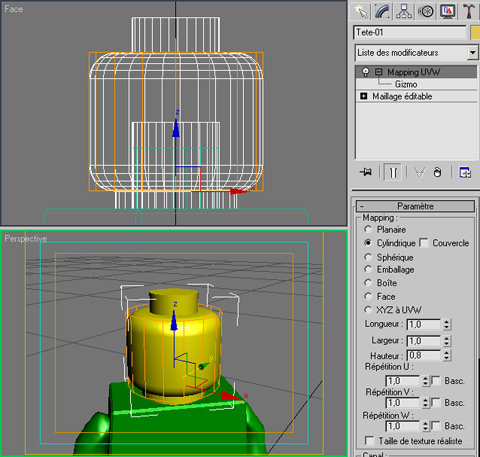Screen dimensions: 480x457
Task: Click the Face viewport label
Action: pyautogui.click(x=14, y=9)
